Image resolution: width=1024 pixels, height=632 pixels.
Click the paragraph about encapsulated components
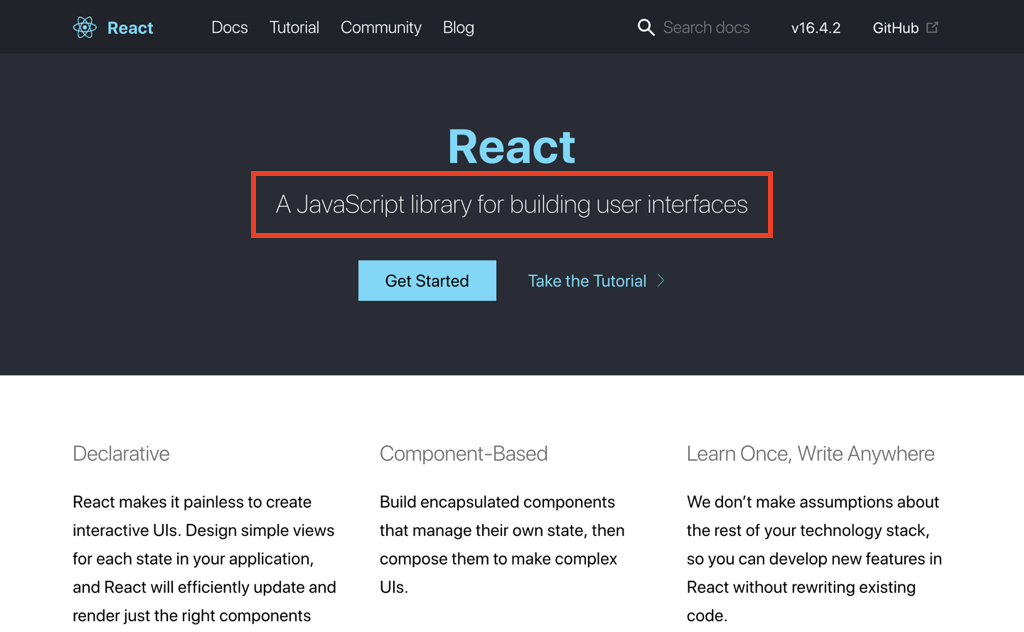pos(502,544)
